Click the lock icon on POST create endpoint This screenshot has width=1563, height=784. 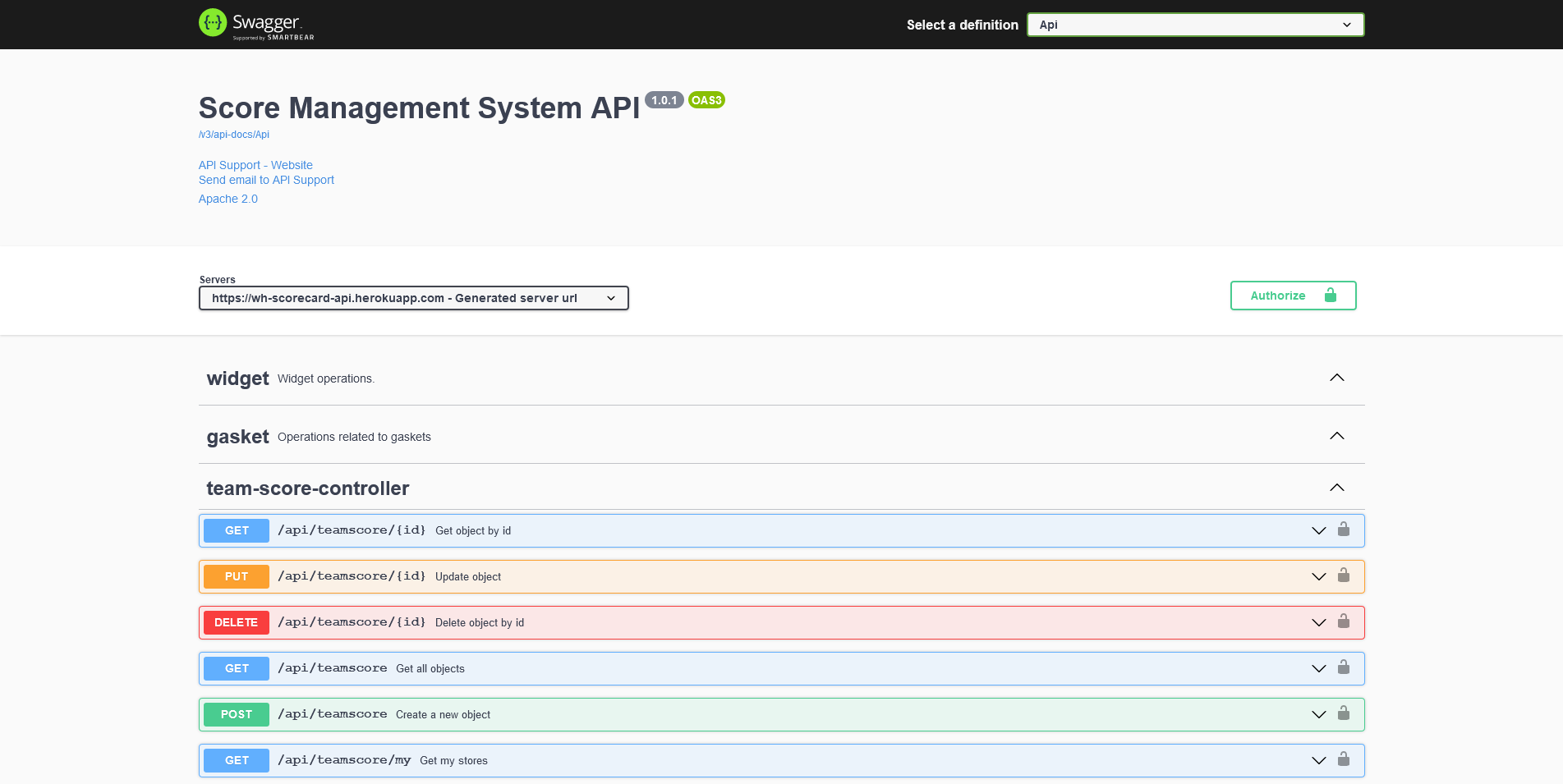click(1344, 713)
